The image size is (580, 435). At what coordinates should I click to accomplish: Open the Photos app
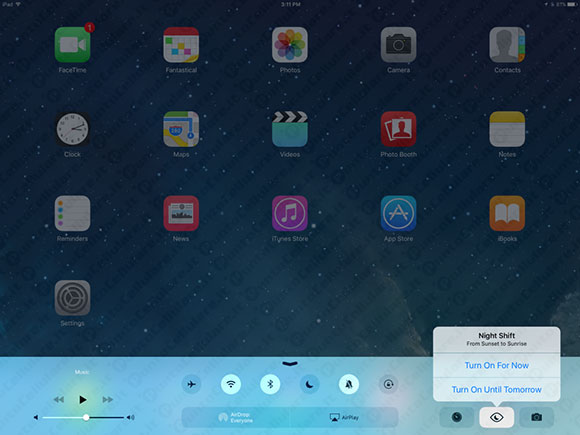(290, 45)
